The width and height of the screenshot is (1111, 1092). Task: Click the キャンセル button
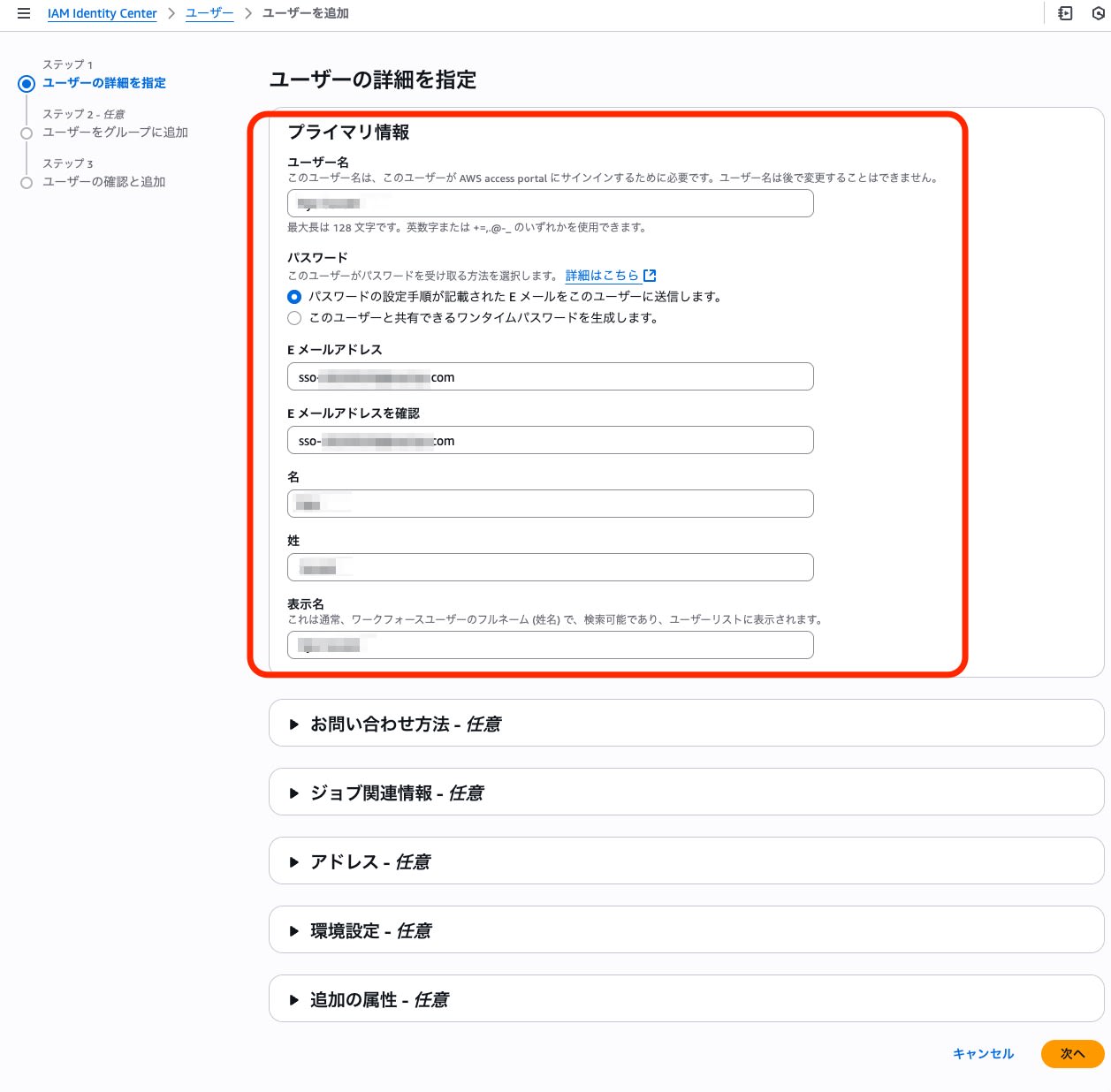(x=983, y=1053)
